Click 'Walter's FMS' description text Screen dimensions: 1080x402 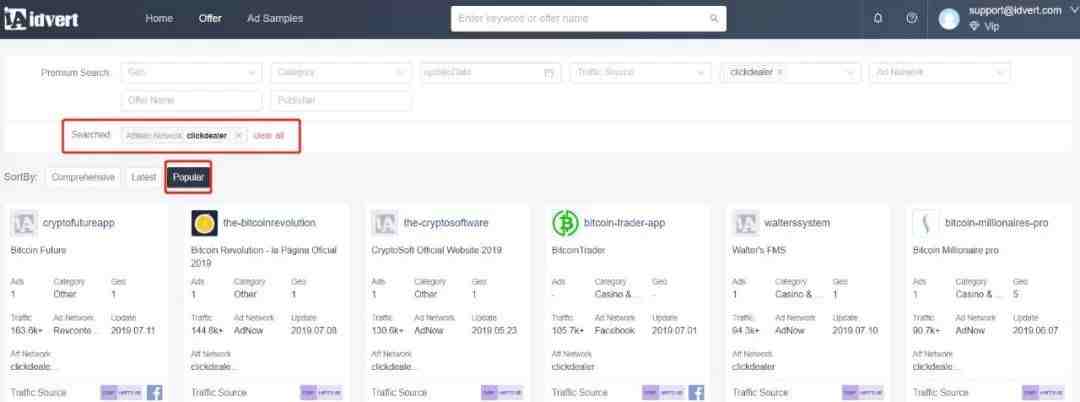[x=758, y=251]
